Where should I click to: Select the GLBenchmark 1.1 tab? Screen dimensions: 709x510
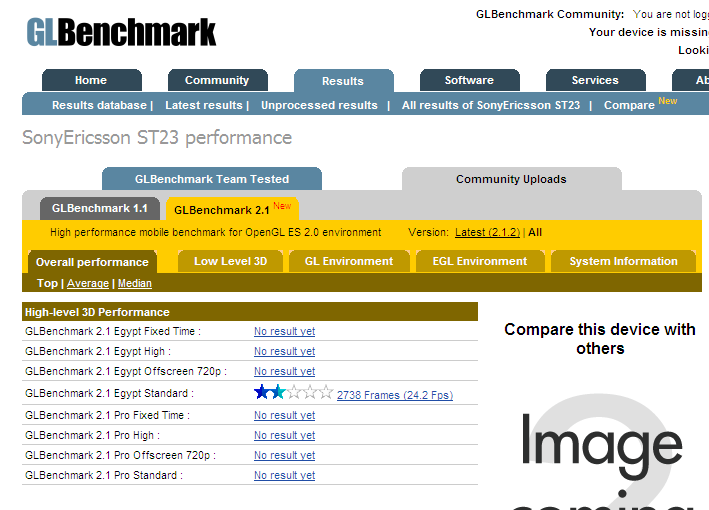pos(99,208)
